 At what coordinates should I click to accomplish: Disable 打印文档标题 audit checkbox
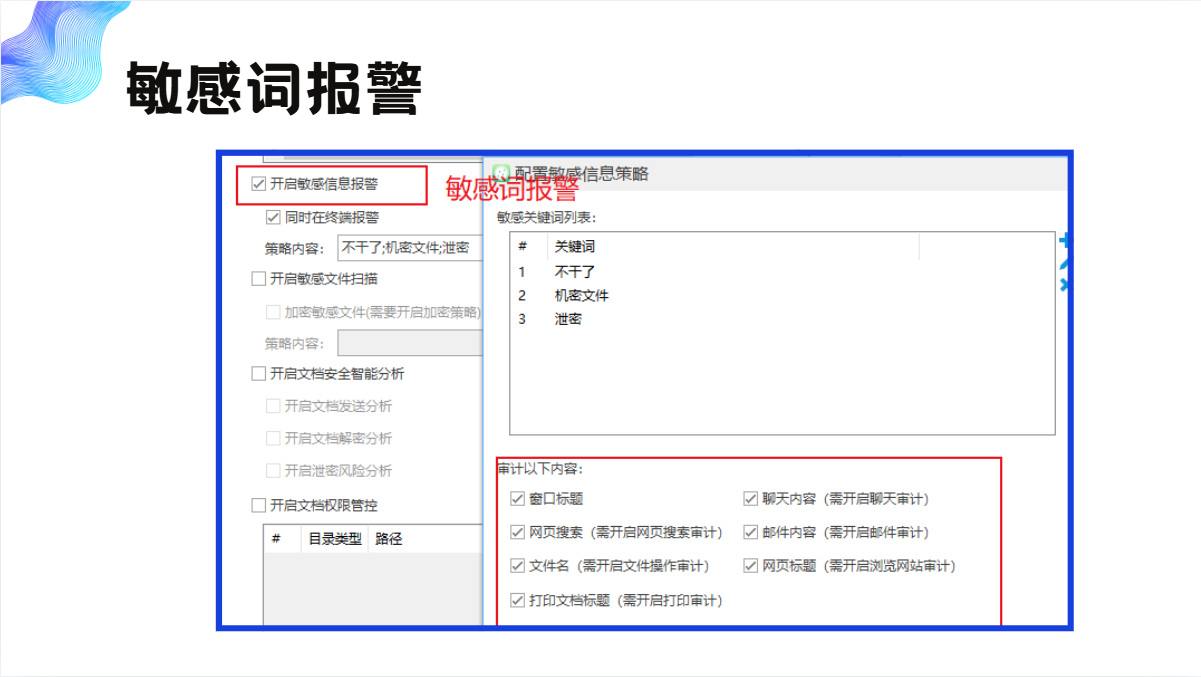tap(518, 600)
